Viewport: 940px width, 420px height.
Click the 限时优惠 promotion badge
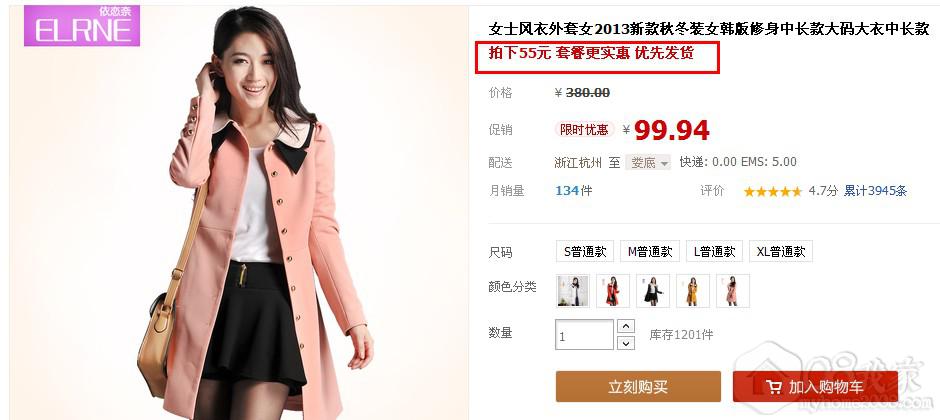(x=584, y=129)
